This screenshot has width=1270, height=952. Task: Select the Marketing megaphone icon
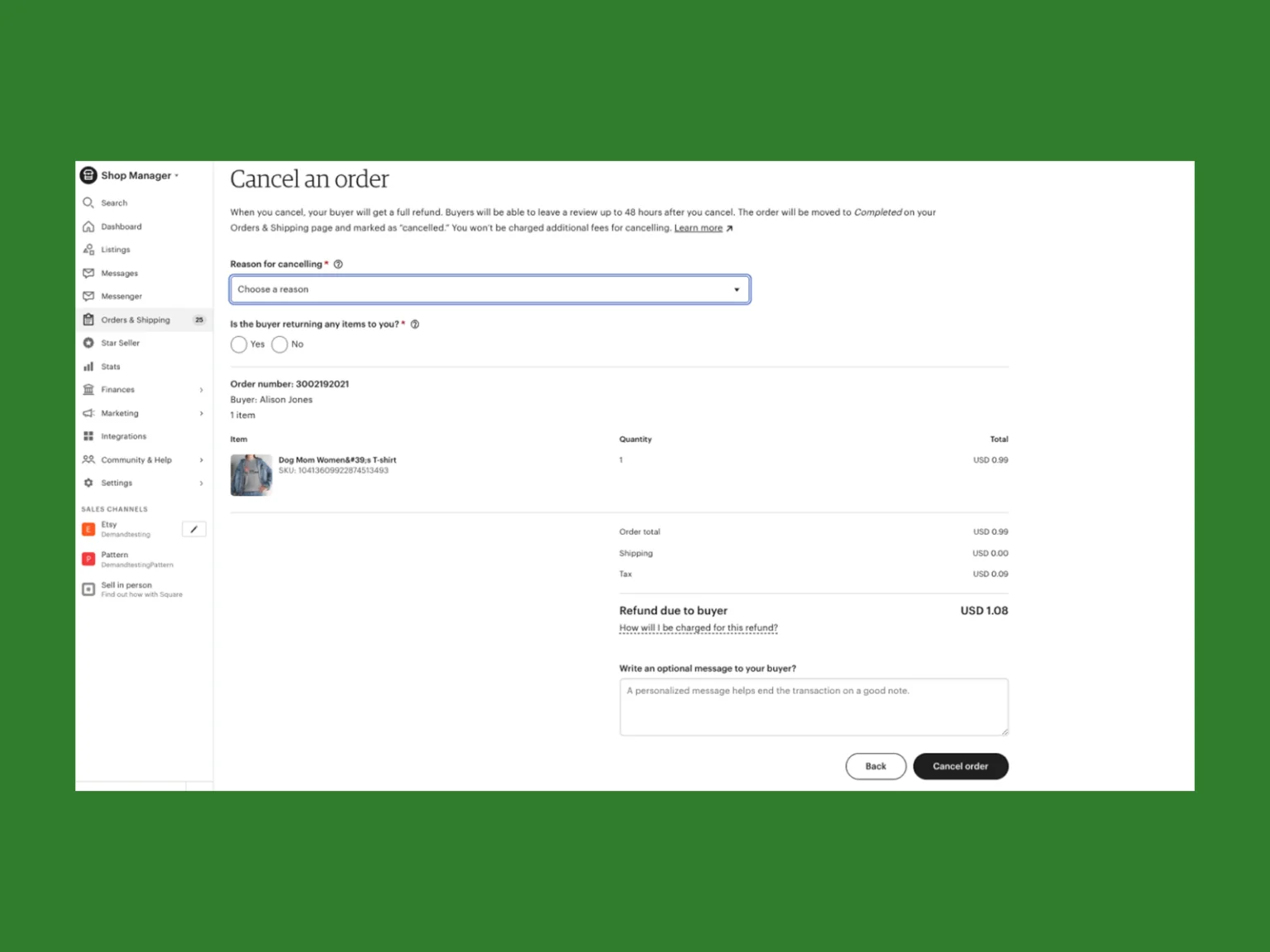click(x=88, y=413)
